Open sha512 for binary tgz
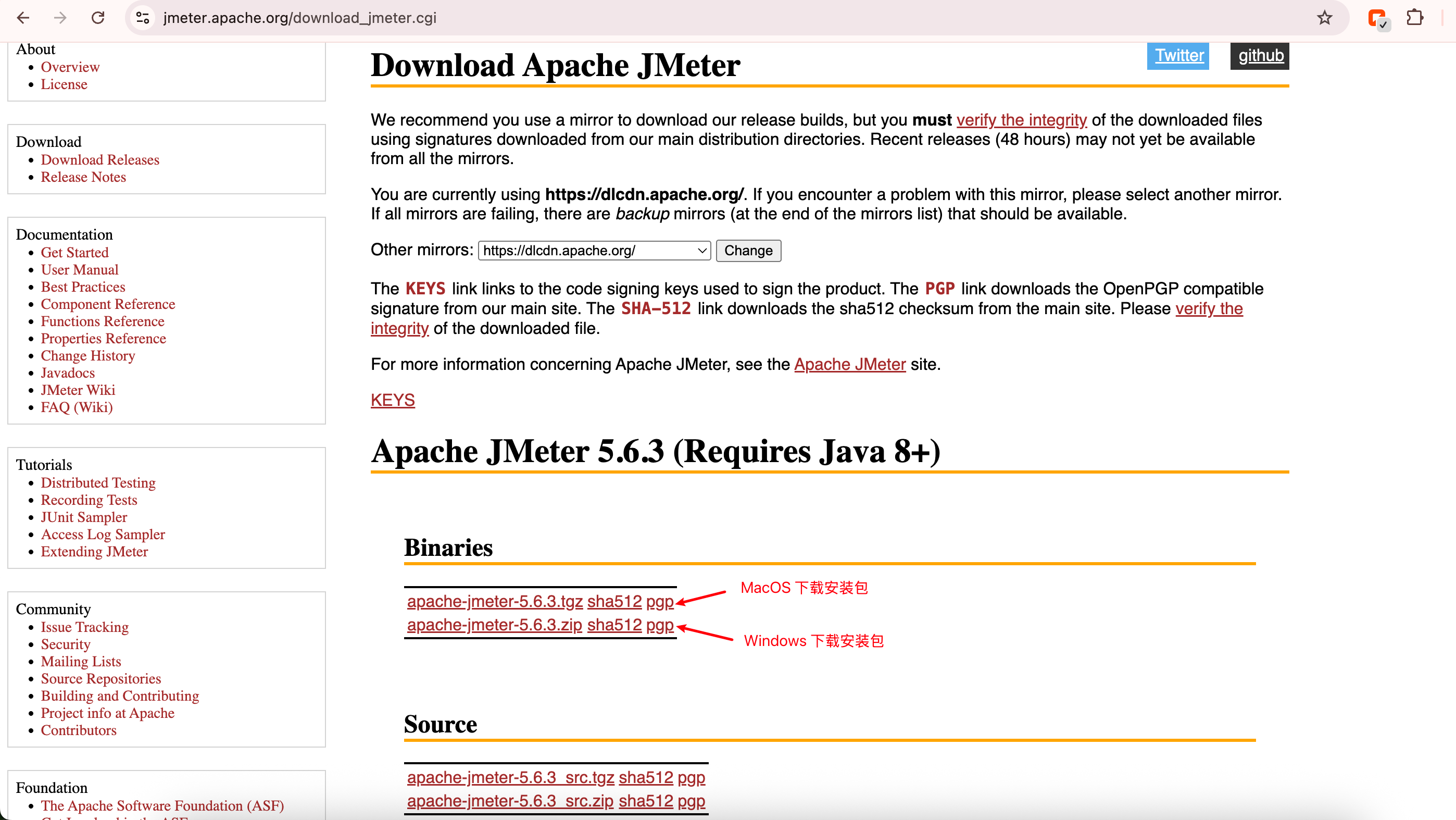 (614, 601)
